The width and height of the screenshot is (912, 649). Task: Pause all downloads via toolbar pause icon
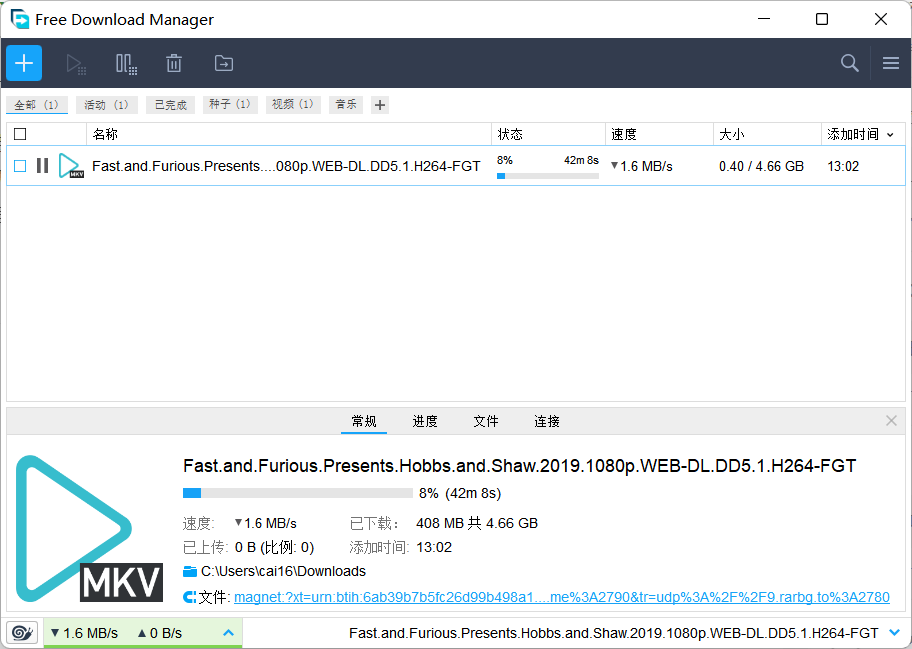(x=126, y=63)
